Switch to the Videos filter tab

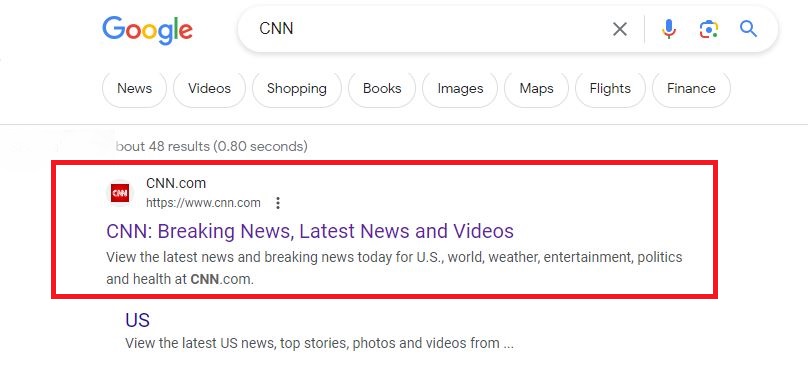209,89
